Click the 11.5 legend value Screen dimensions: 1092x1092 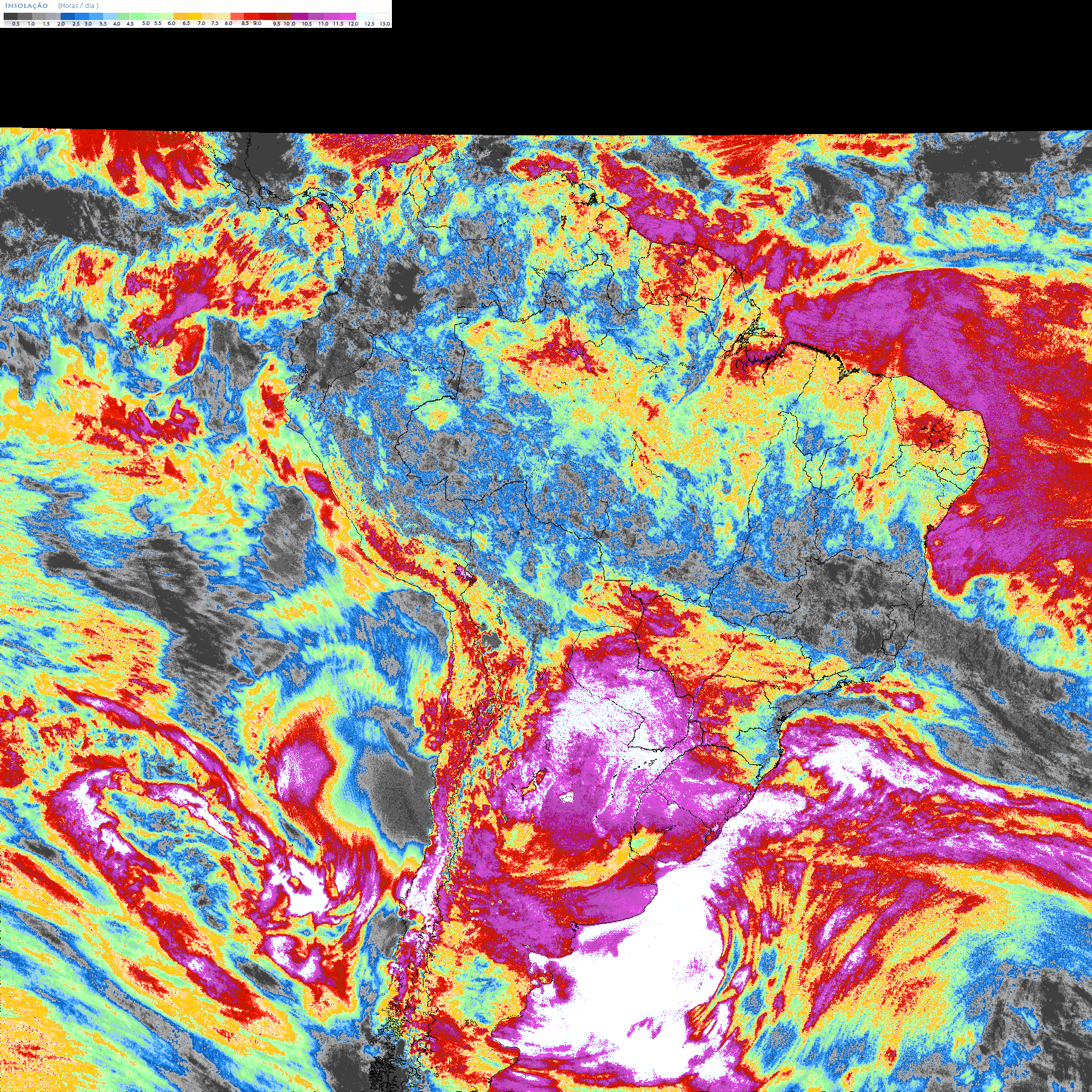click(x=338, y=24)
